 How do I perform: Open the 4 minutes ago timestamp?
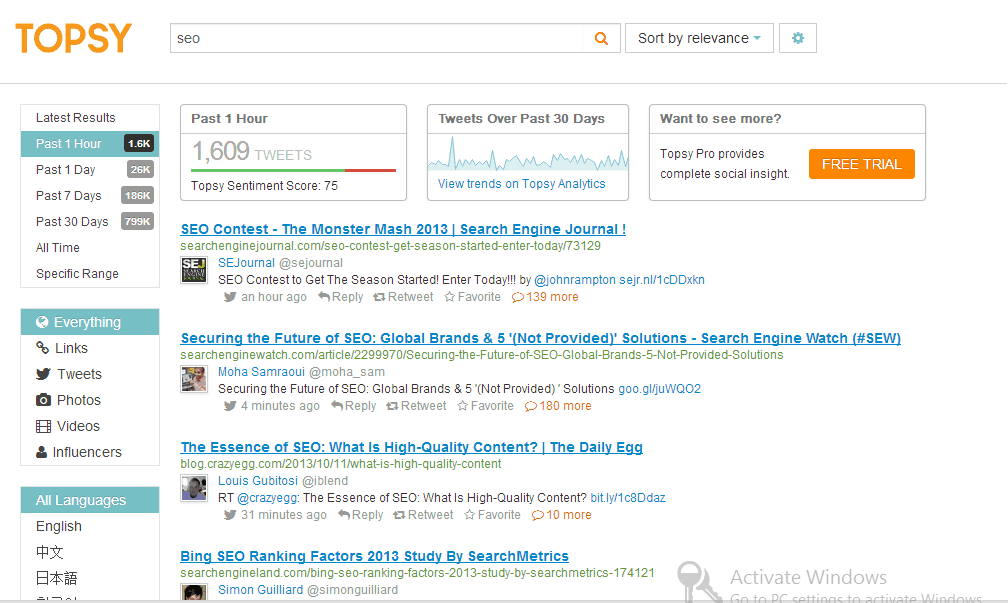point(280,406)
